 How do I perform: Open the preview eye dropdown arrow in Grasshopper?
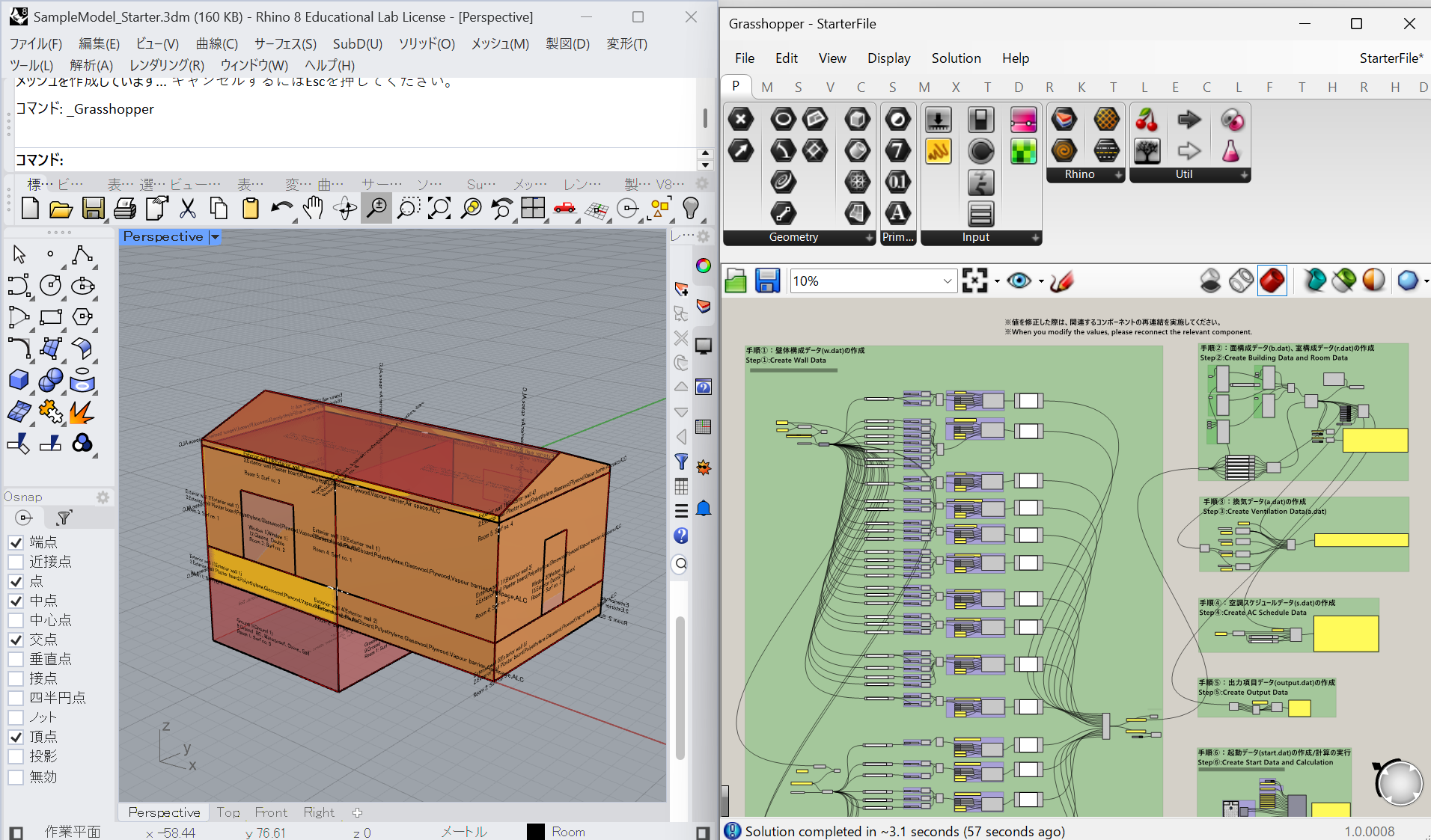(x=1041, y=281)
